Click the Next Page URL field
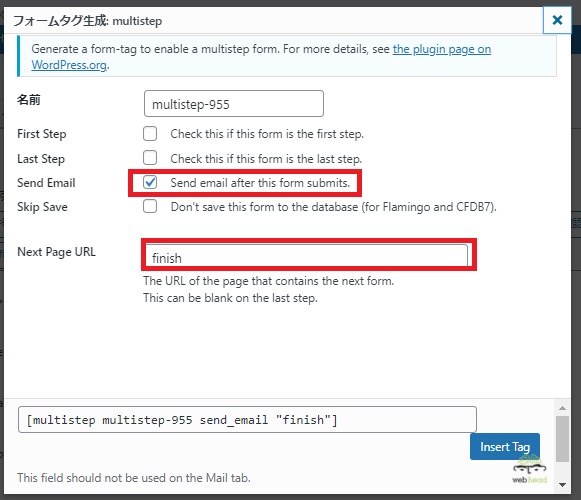This screenshot has width=581, height=500. 306,255
